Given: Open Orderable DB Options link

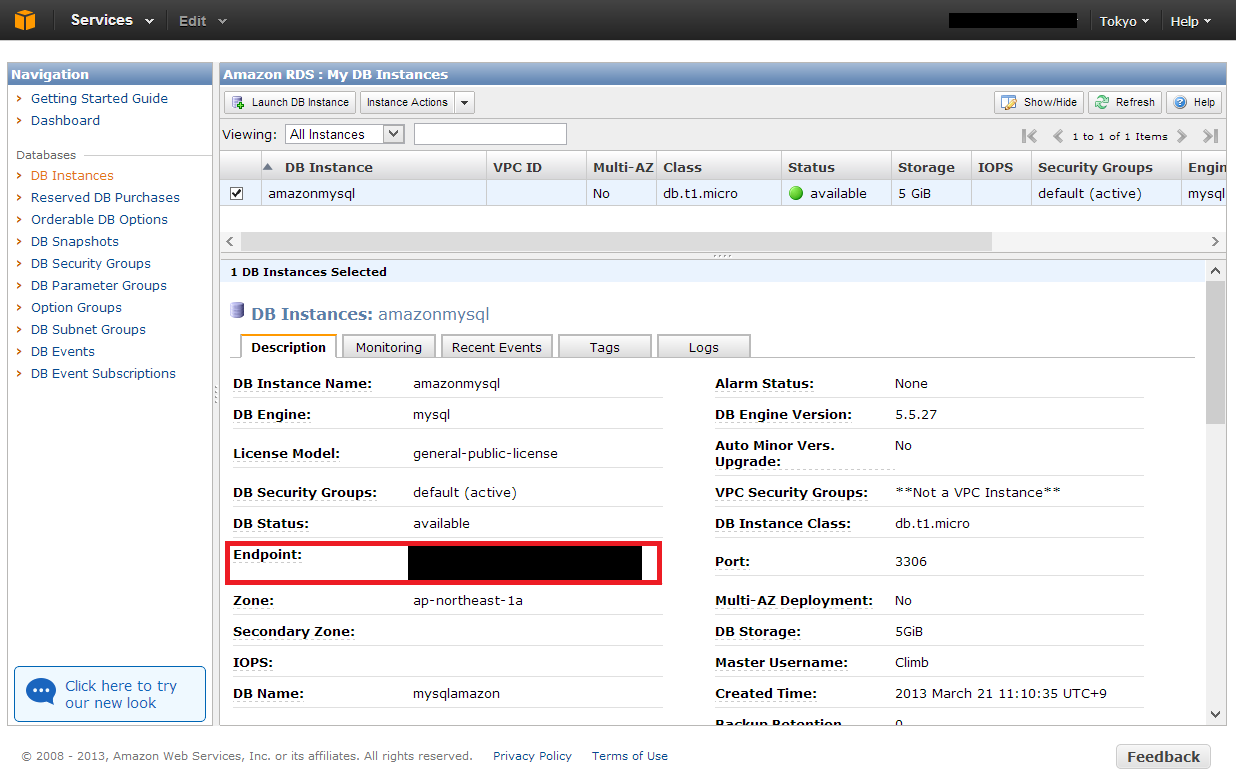Looking at the screenshot, I should [x=99, y=219].
